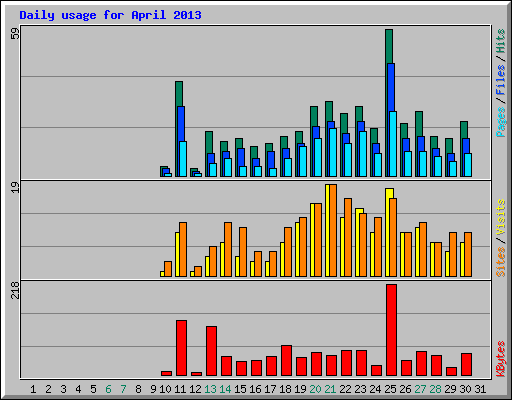Click the Visits legend label

[x=500, y=218]
